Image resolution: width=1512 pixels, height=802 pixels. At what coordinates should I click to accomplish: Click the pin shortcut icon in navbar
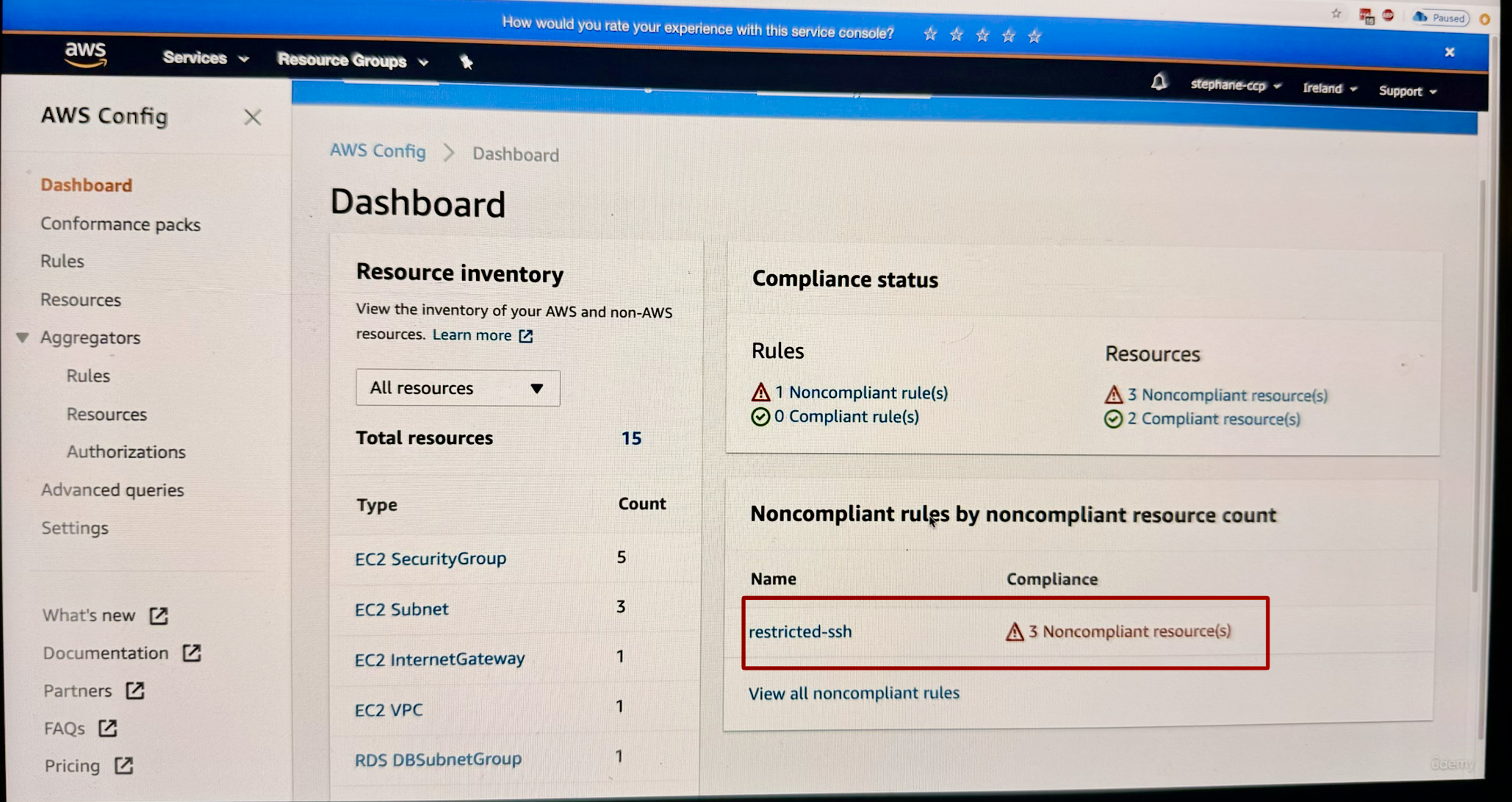(x=467, y=62)
